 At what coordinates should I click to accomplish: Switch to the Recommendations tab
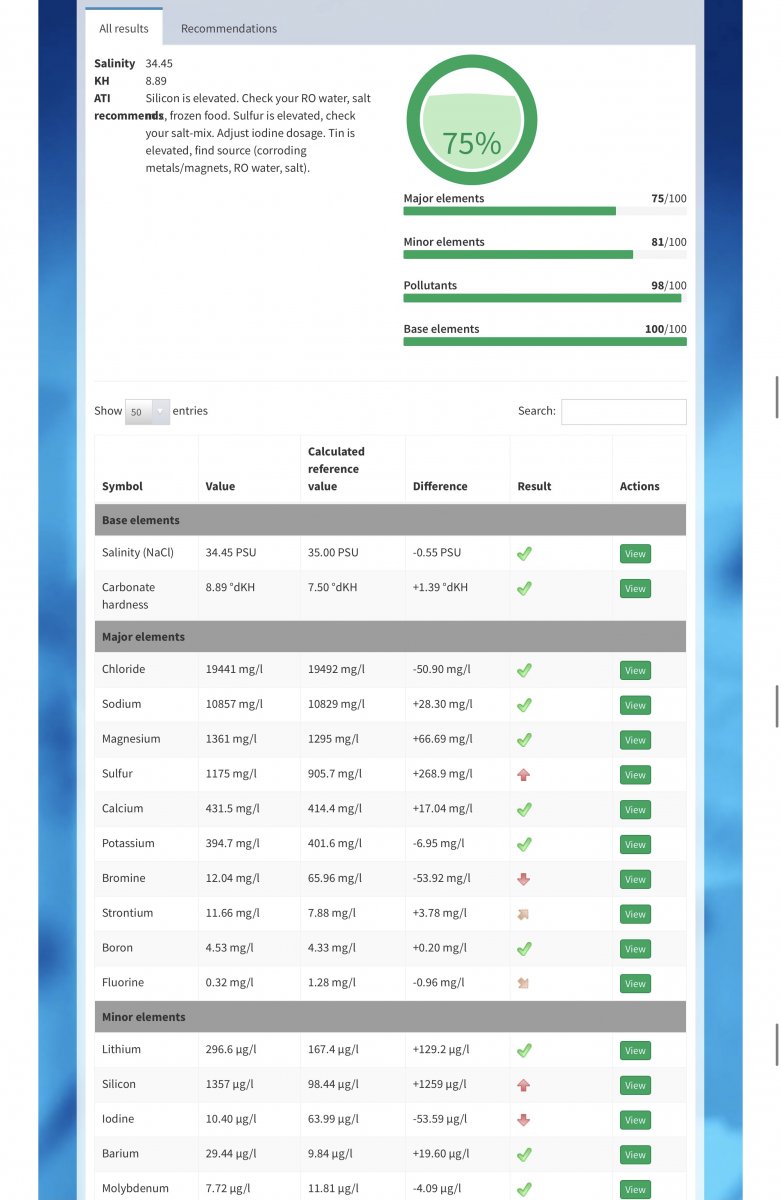pos(229,29)
